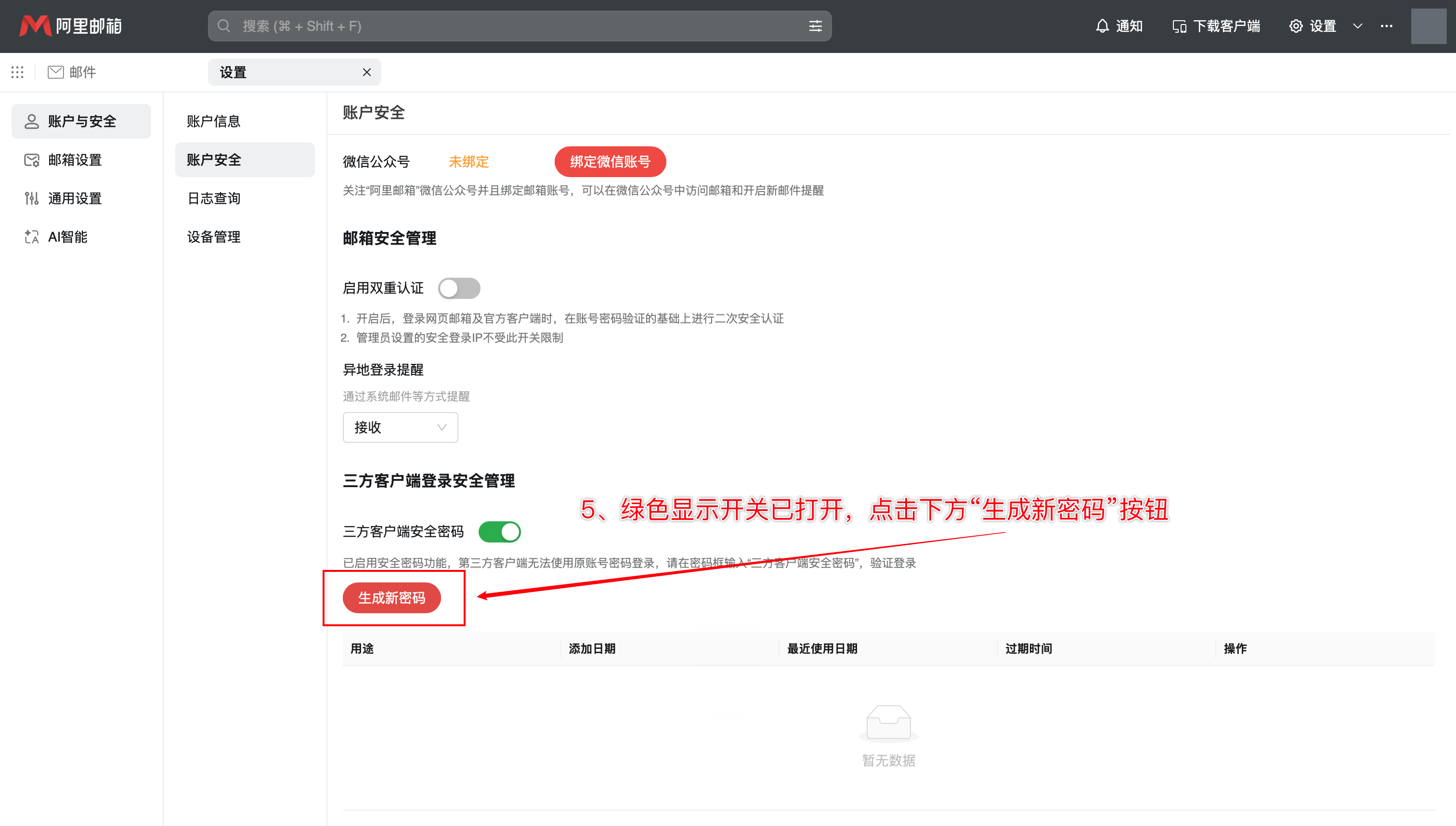Focus the search input field
The image size is (1456, 826).
[520, 26]
